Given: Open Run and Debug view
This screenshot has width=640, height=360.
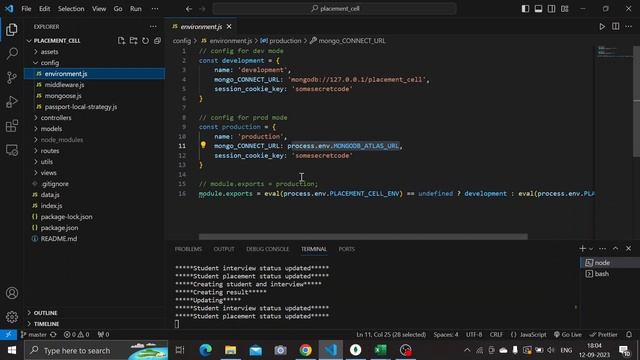Looking at the screenshot, I should tap(12, 102).
